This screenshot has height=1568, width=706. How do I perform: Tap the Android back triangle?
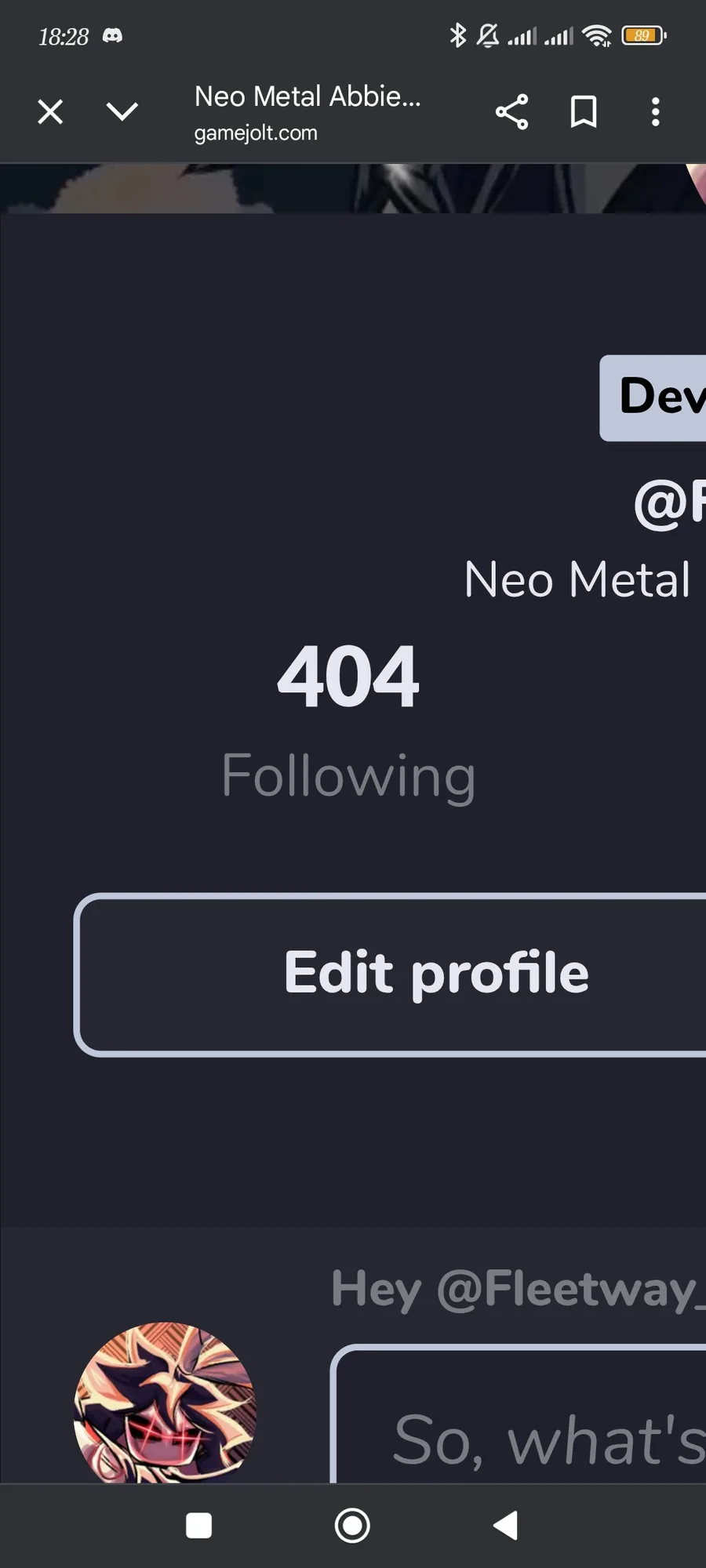[x=505, y=1526]
